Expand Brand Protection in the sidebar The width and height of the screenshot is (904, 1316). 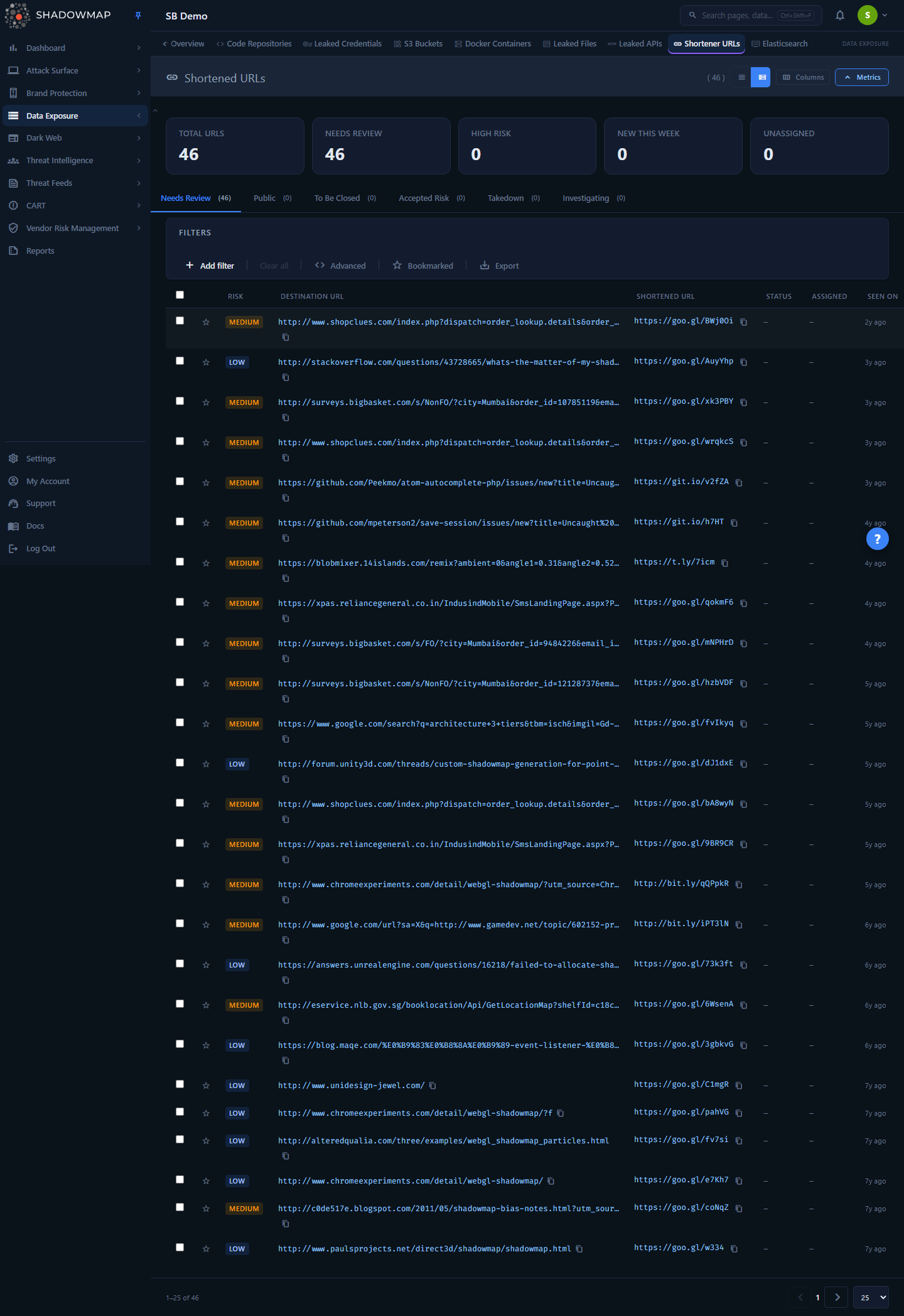[75, 94]
